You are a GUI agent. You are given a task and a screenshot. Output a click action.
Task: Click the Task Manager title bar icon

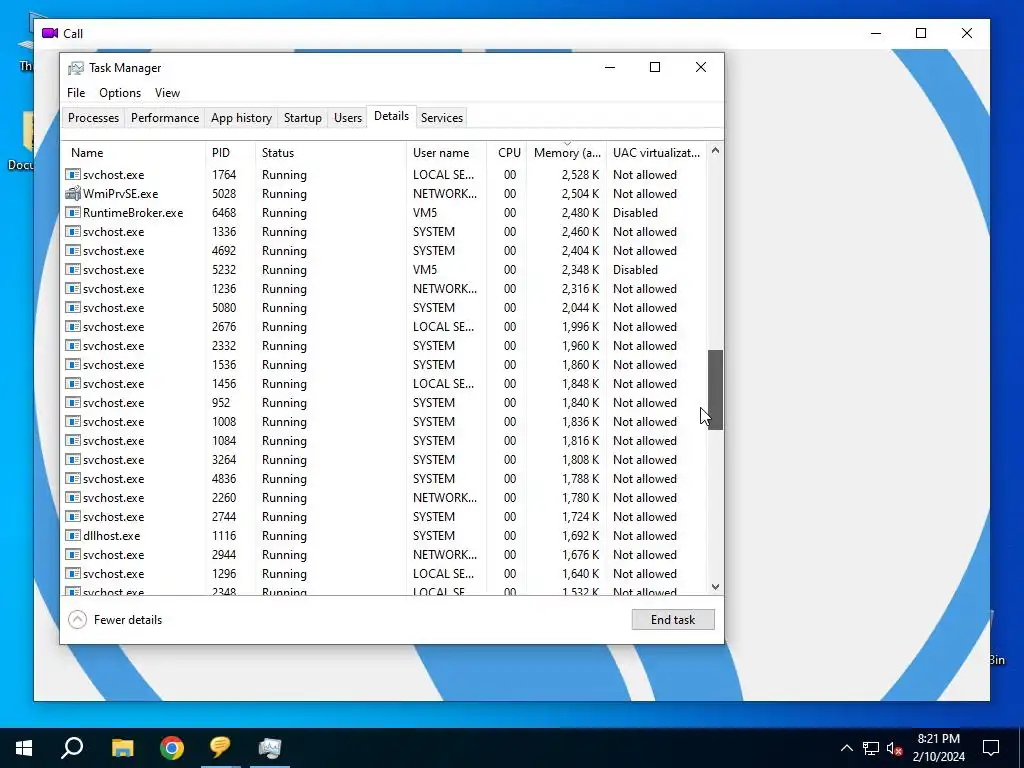click(76, 68)
